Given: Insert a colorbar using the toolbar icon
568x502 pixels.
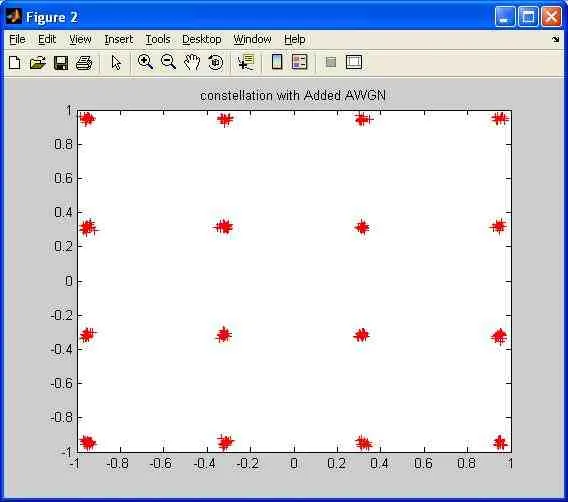Looking at the screenshot, I should (x=277, y=62).
